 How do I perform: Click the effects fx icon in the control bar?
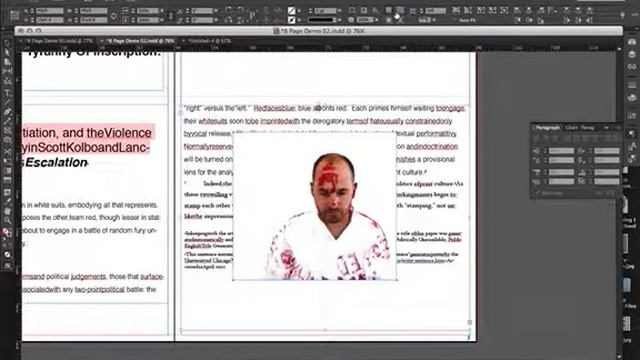[375, 10]
